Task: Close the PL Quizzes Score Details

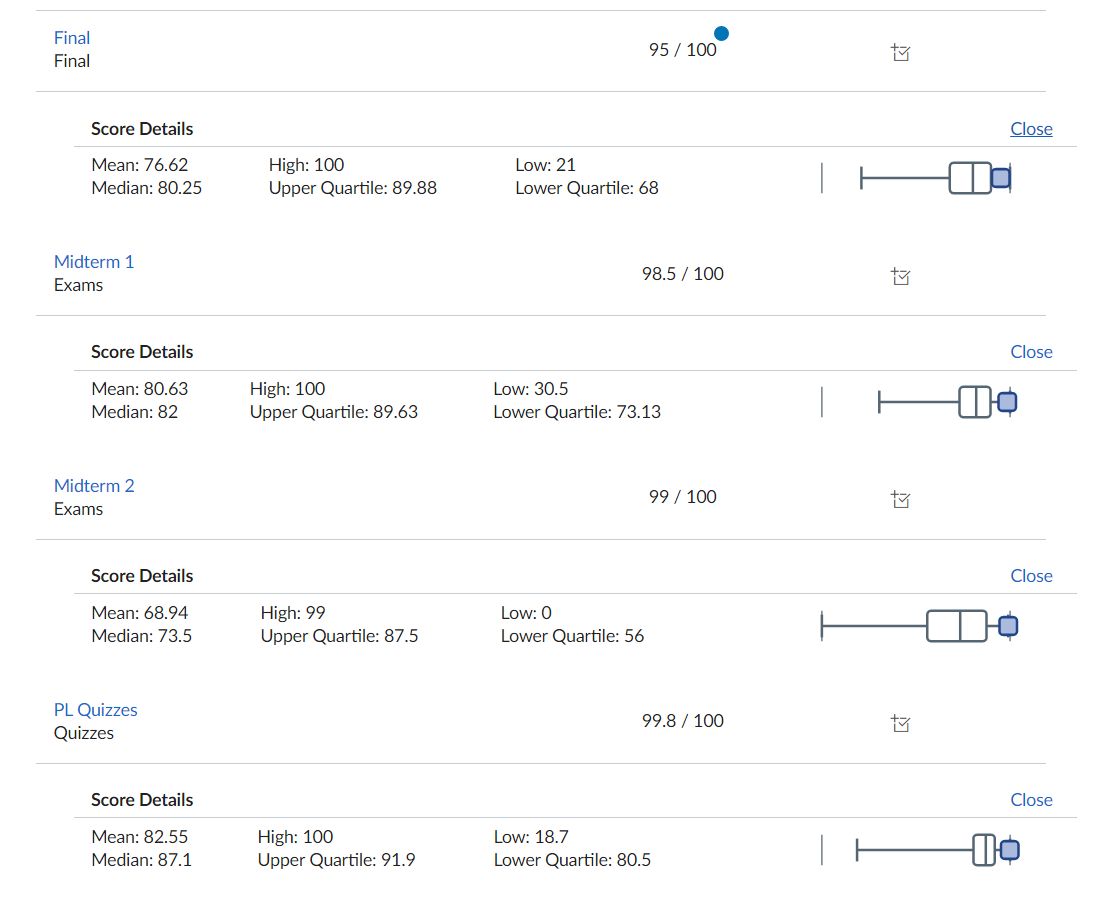Action: pos(1031,800)
